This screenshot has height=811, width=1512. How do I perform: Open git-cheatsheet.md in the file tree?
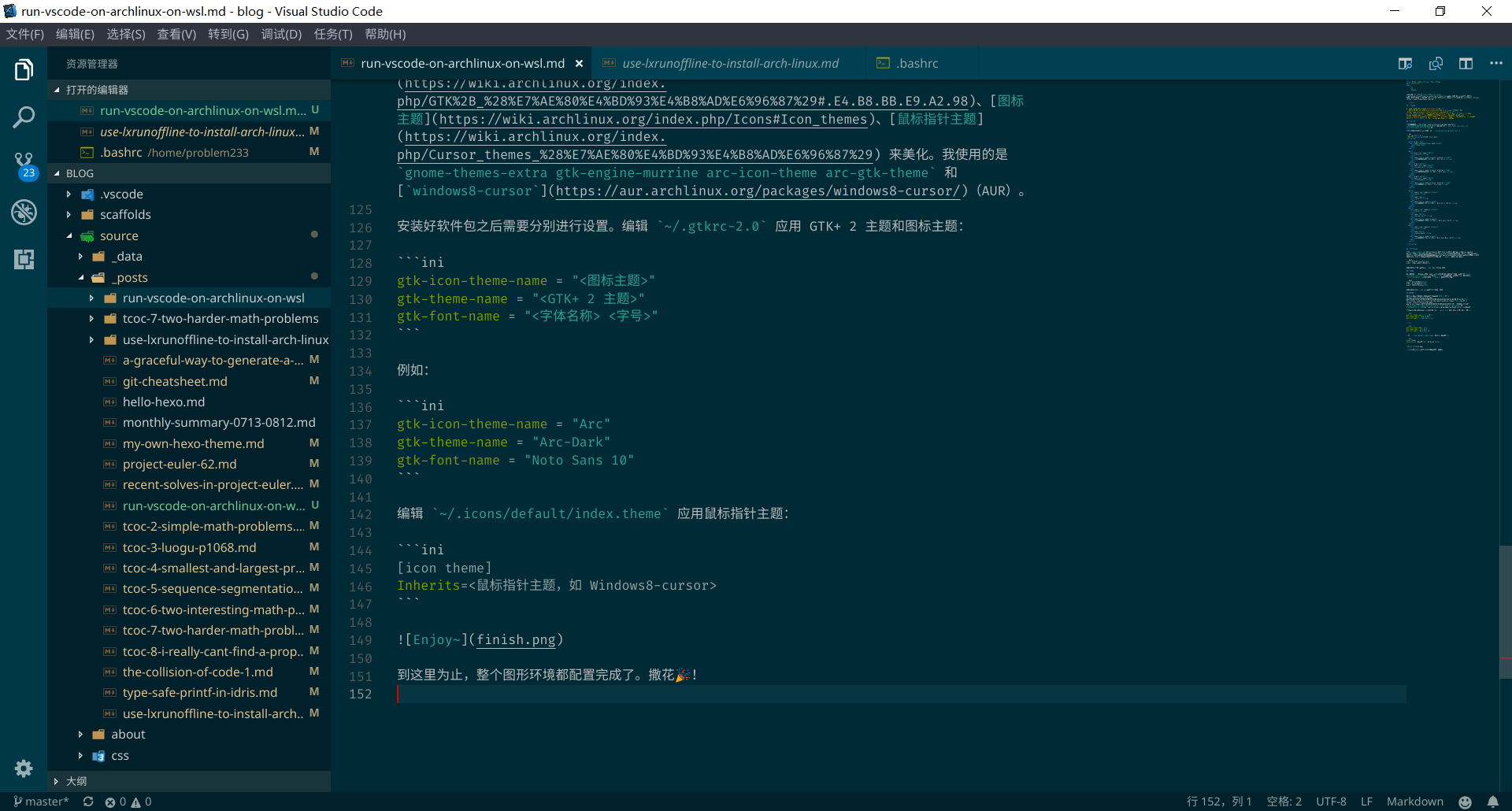(x=175, y=381)
